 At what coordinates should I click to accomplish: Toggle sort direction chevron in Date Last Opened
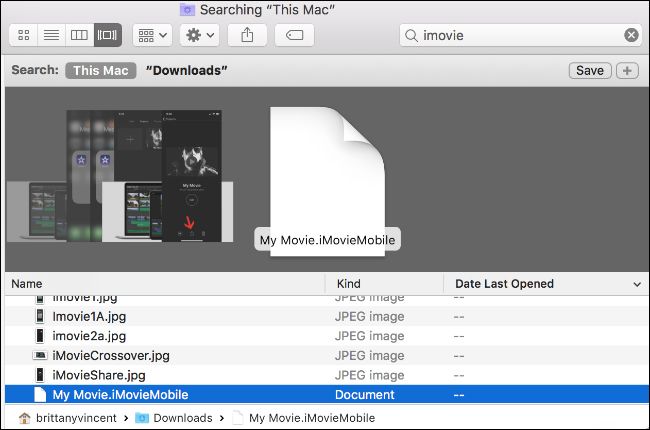pyautogui.click(x=637, y=284)
